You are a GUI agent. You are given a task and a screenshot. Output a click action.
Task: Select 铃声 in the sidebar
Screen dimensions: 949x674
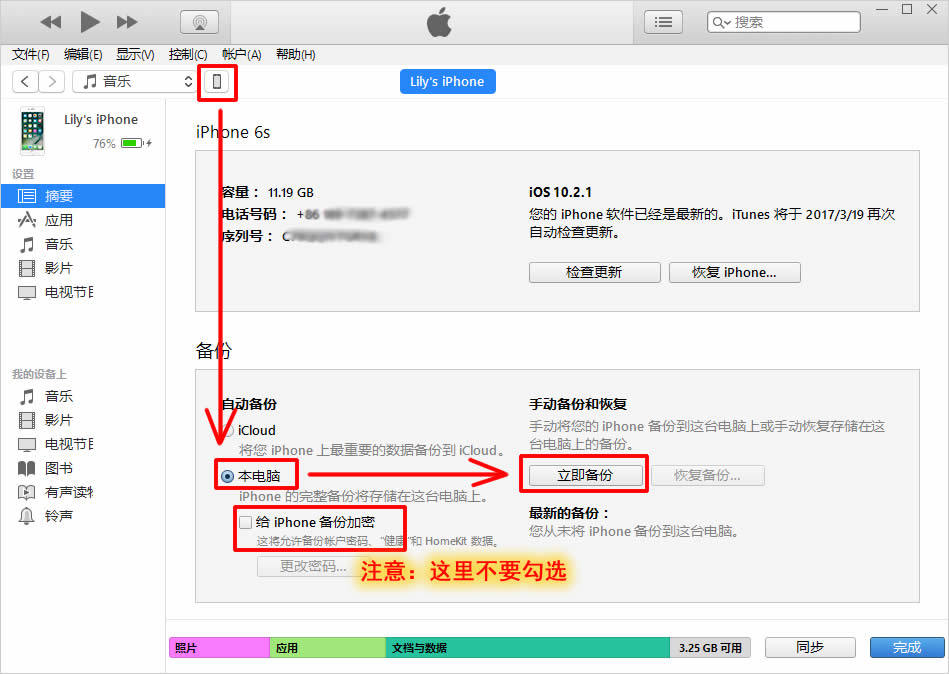point(58,516)
